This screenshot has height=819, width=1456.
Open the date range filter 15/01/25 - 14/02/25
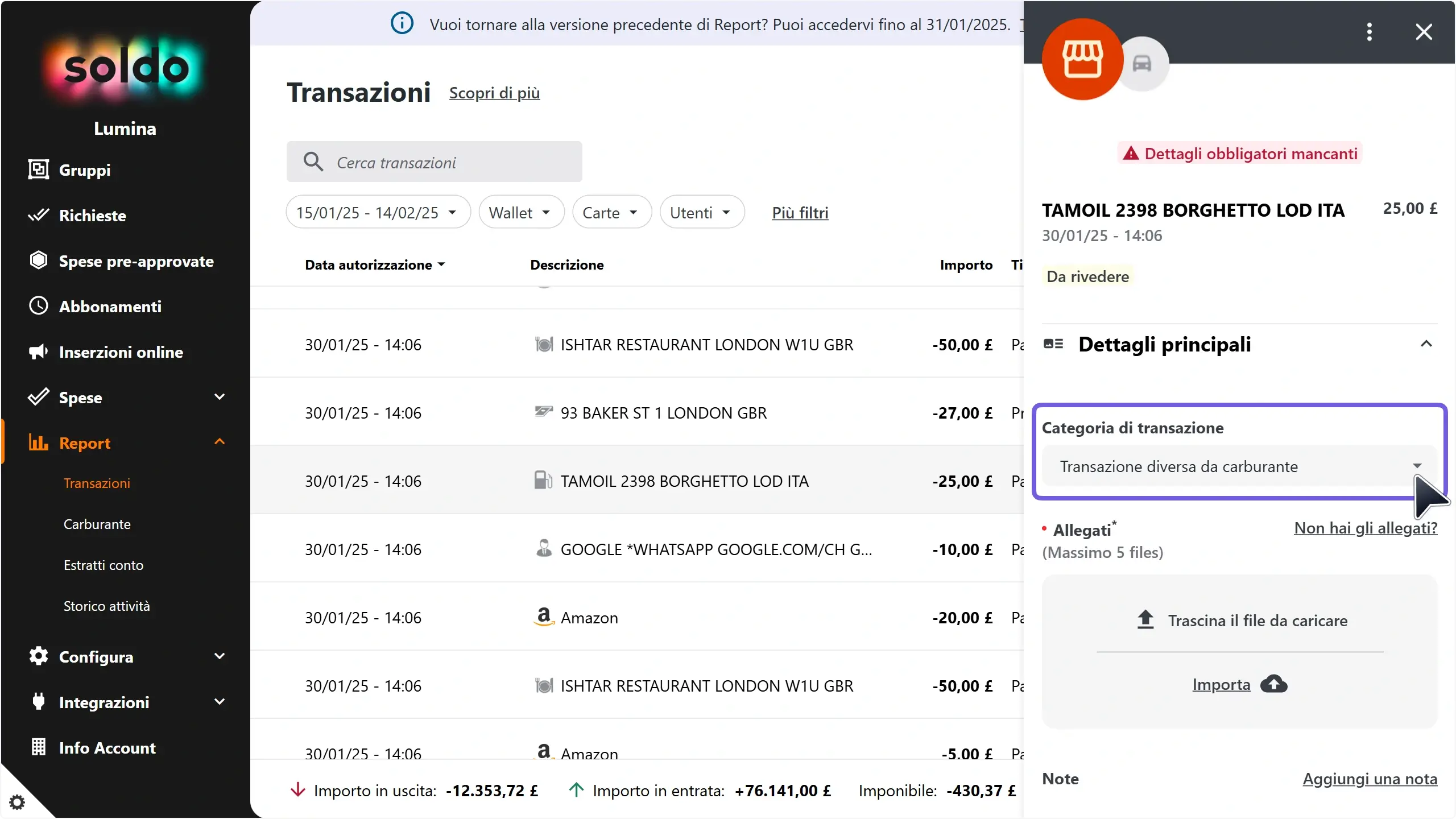[x=378, y=212]
